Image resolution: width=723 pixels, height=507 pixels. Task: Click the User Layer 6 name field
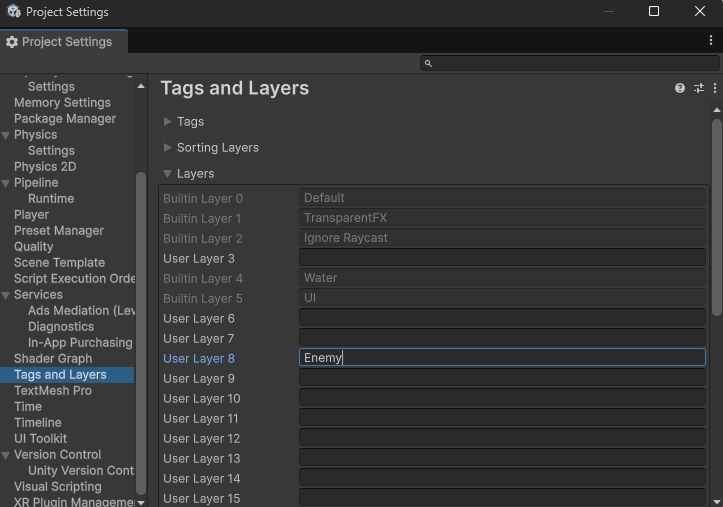coord(502,318)
